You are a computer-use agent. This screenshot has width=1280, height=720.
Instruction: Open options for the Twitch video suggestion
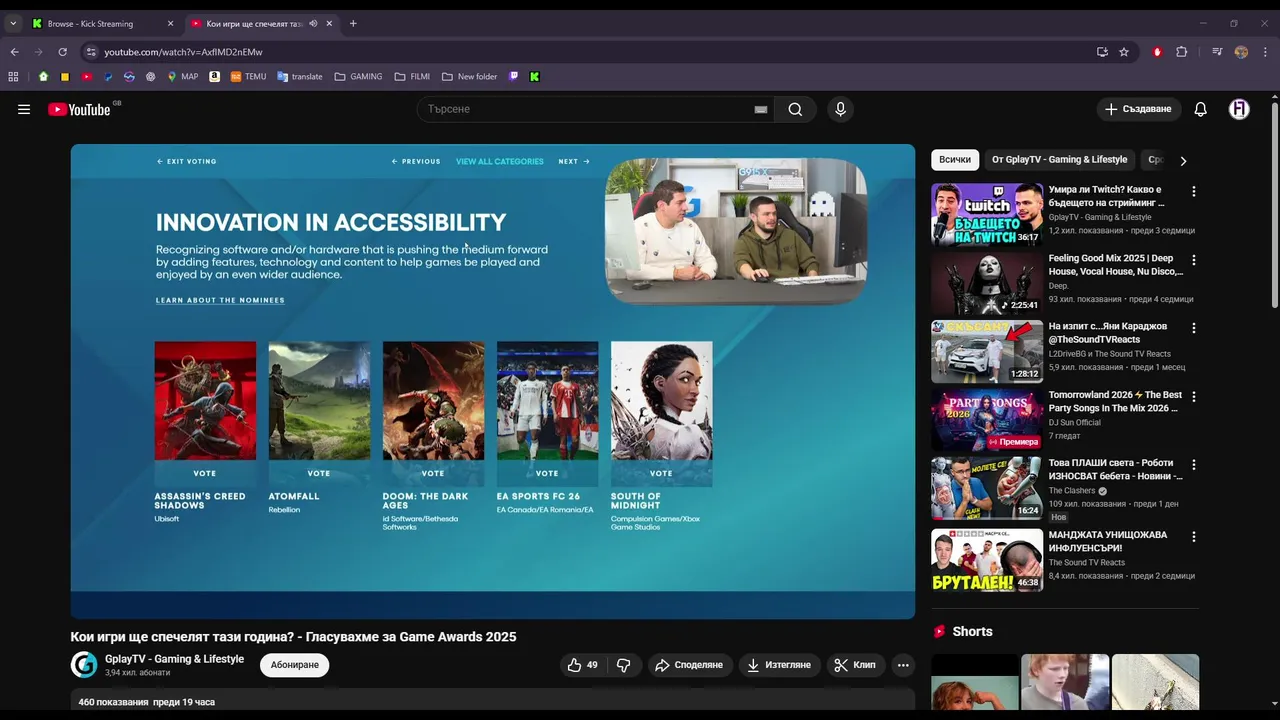click(1193, 191)
